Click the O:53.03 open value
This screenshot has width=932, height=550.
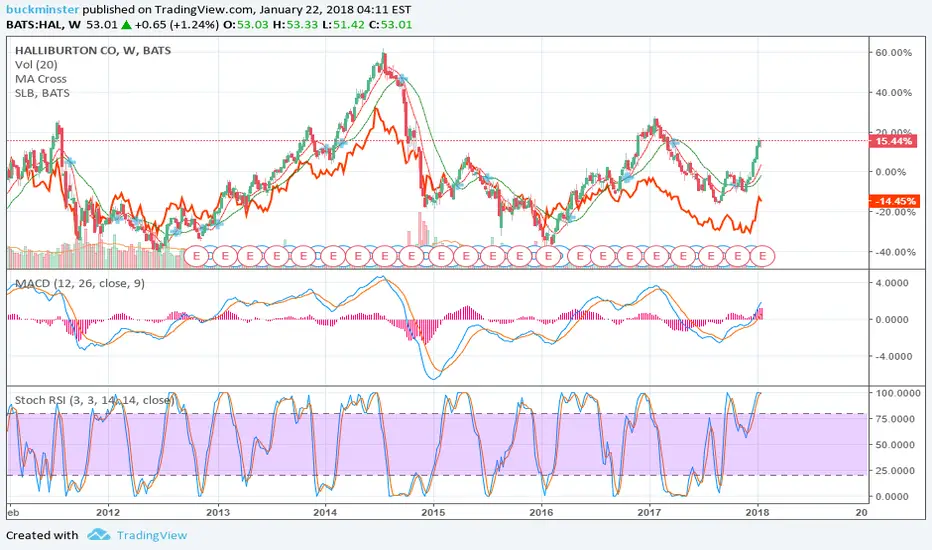247,25
